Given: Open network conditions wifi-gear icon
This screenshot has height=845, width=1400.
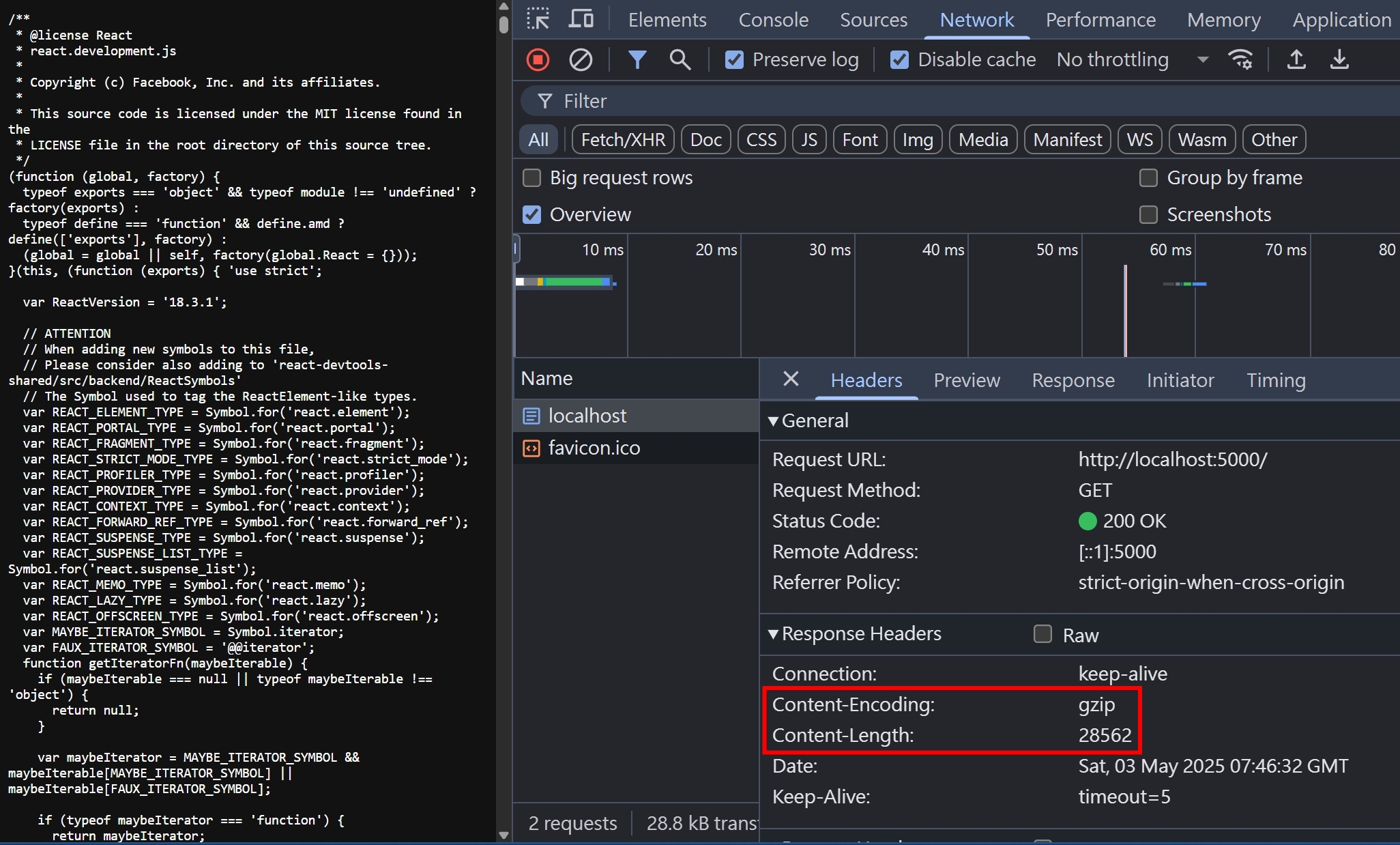Looking at the screenshot, I should point(1240,60).
